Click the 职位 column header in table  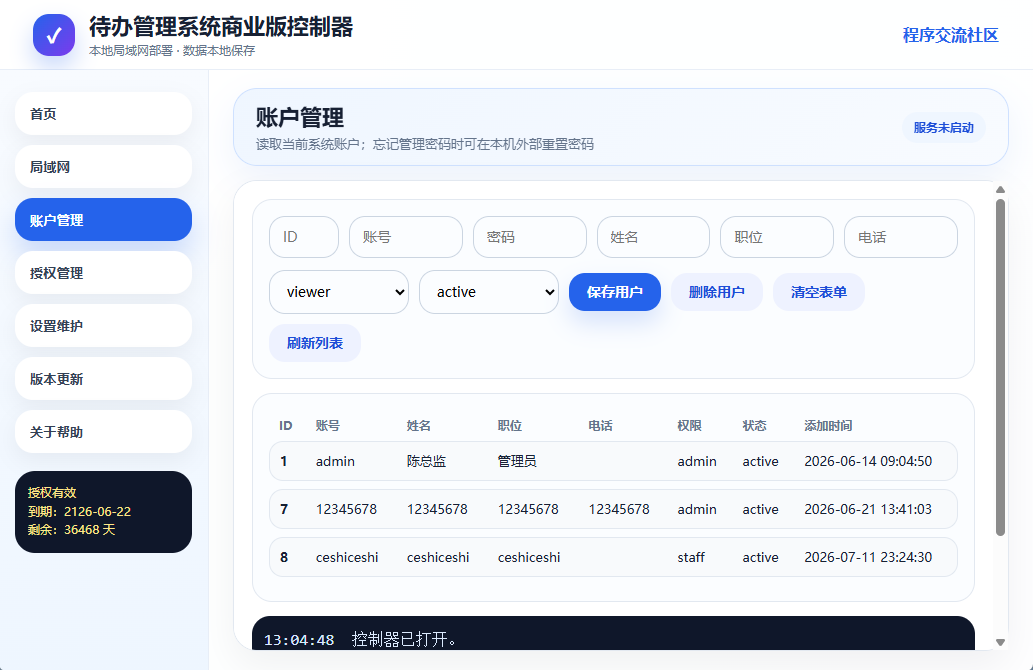pos(509,426)
